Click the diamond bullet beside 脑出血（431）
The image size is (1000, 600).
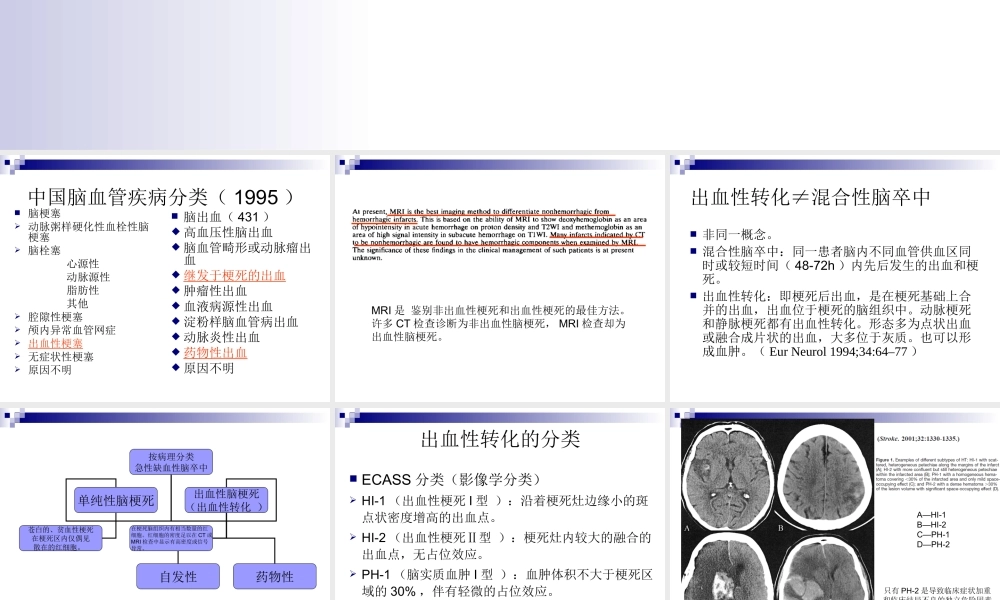[174, 214]
